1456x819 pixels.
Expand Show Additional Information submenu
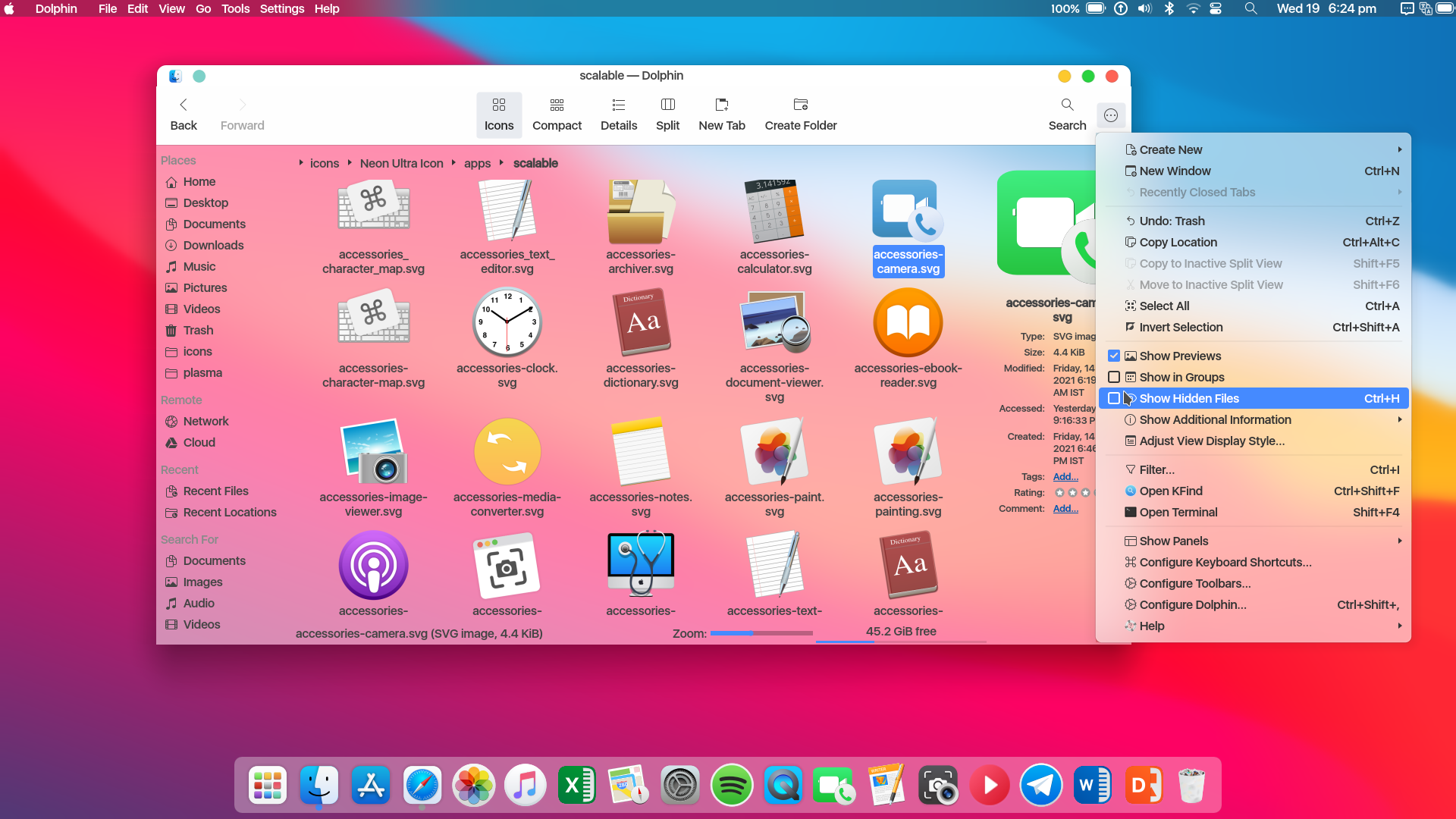(x=1254, y=419)
